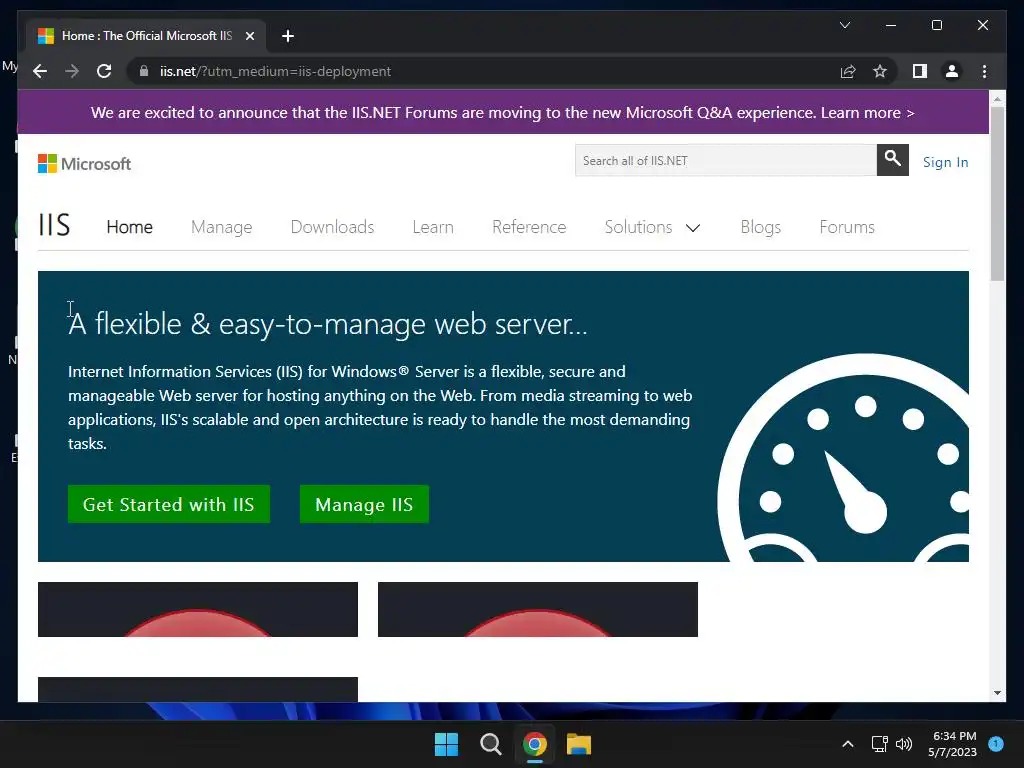Click the Search all of IIS.NET field
Screen dimensions: 1024x768
[726, 160]
